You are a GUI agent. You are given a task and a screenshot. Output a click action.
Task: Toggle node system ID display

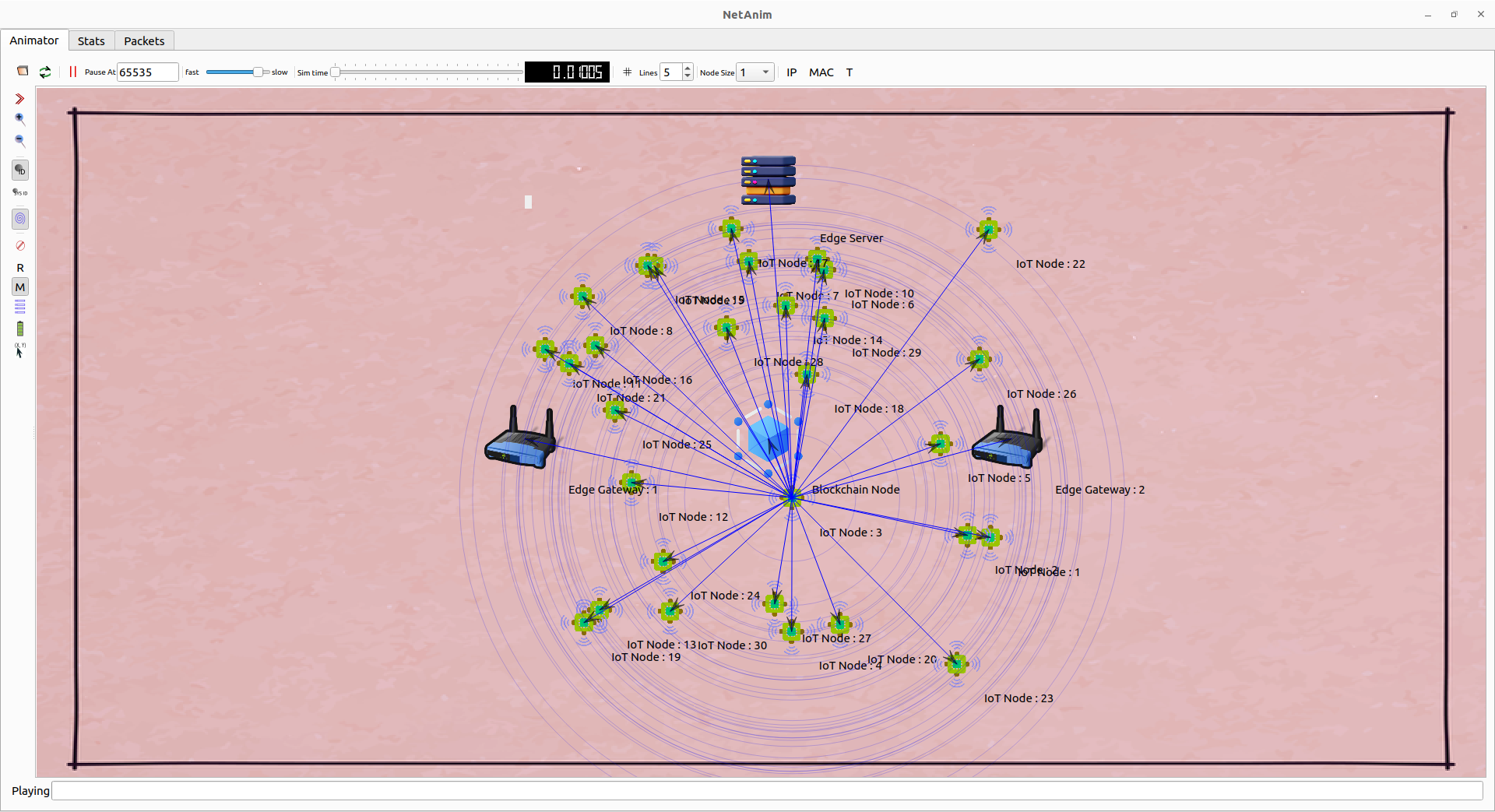coord(20,192)
